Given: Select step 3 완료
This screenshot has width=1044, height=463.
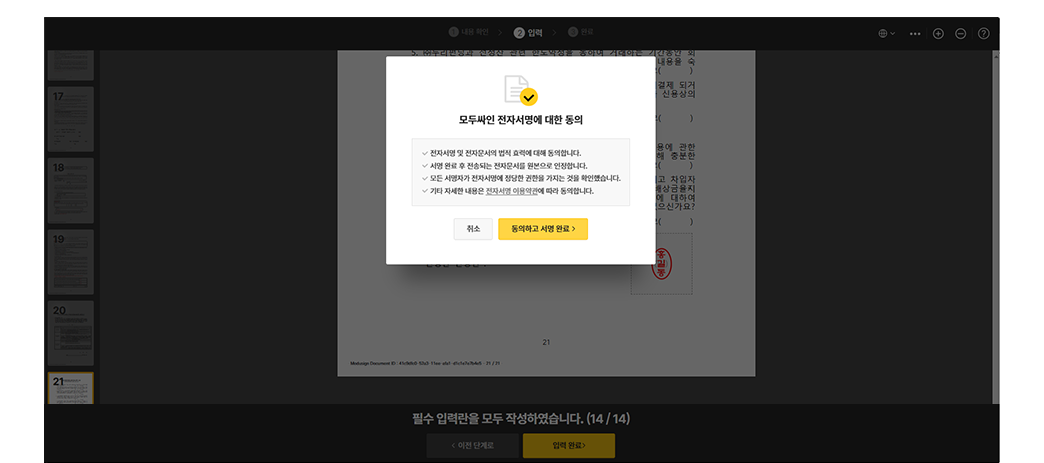Looking at the screenshot, I should [x=581, y=31].
